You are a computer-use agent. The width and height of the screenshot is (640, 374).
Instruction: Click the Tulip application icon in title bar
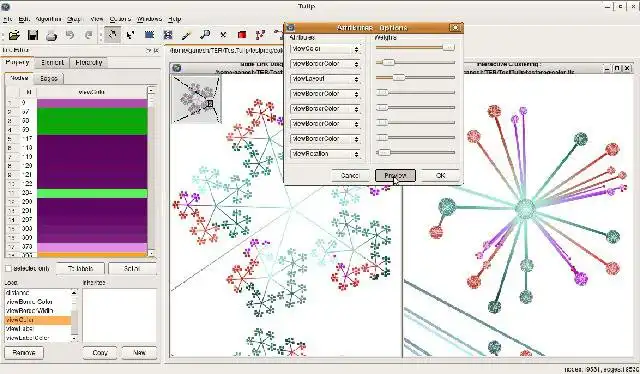5,7
